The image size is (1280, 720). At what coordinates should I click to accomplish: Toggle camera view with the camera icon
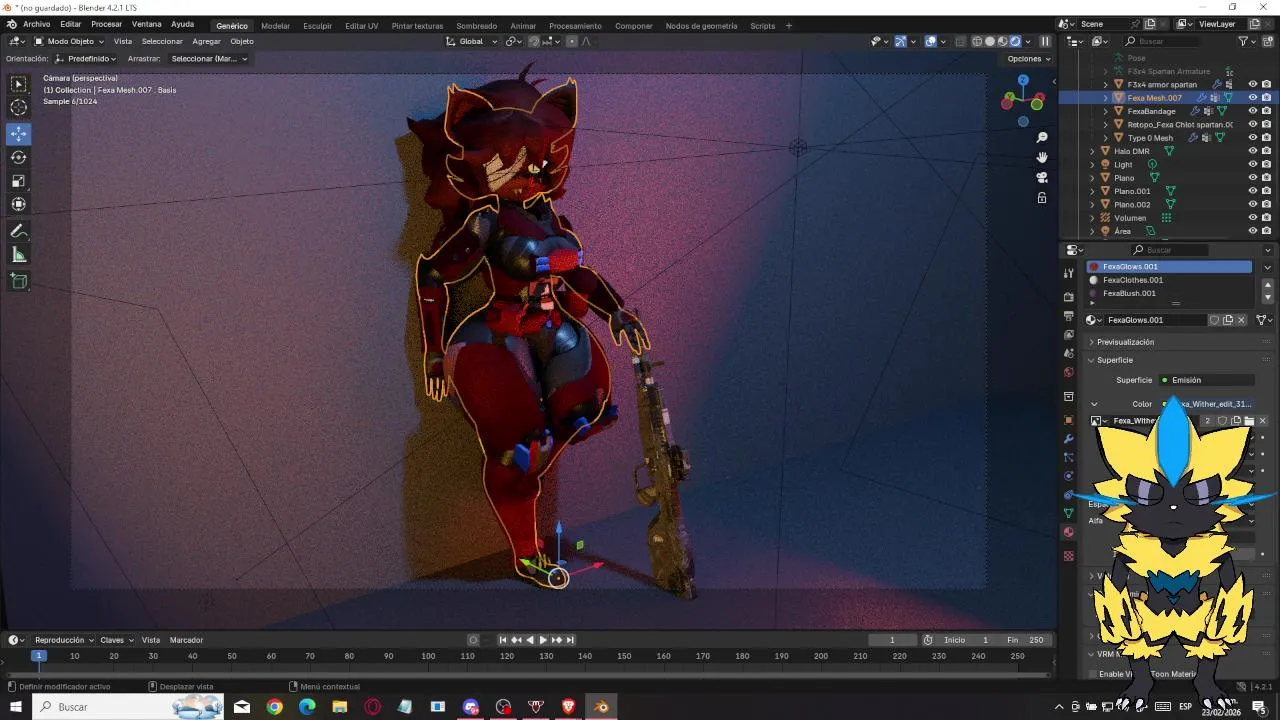(x=1042, y=177)
